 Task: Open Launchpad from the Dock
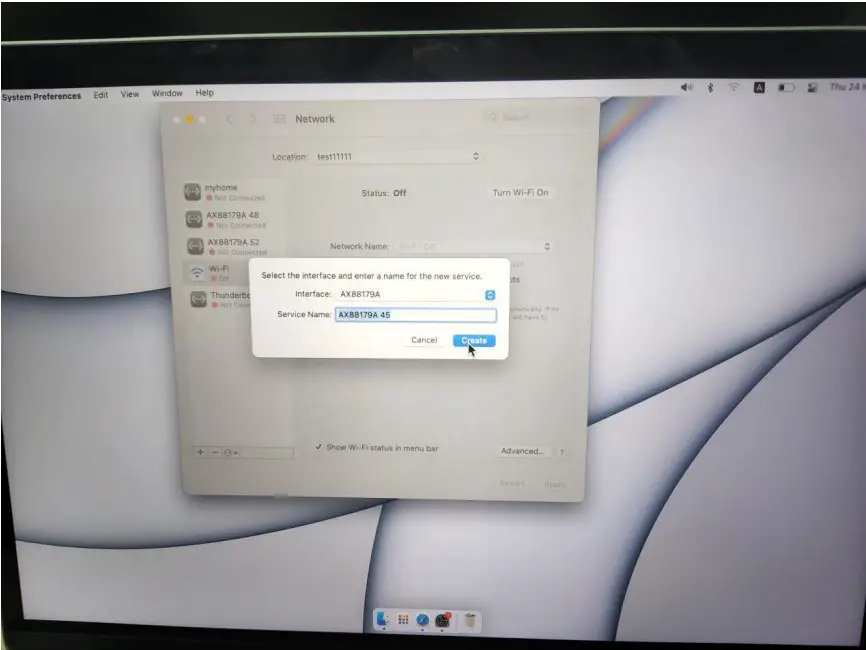(x=403, y=620)
